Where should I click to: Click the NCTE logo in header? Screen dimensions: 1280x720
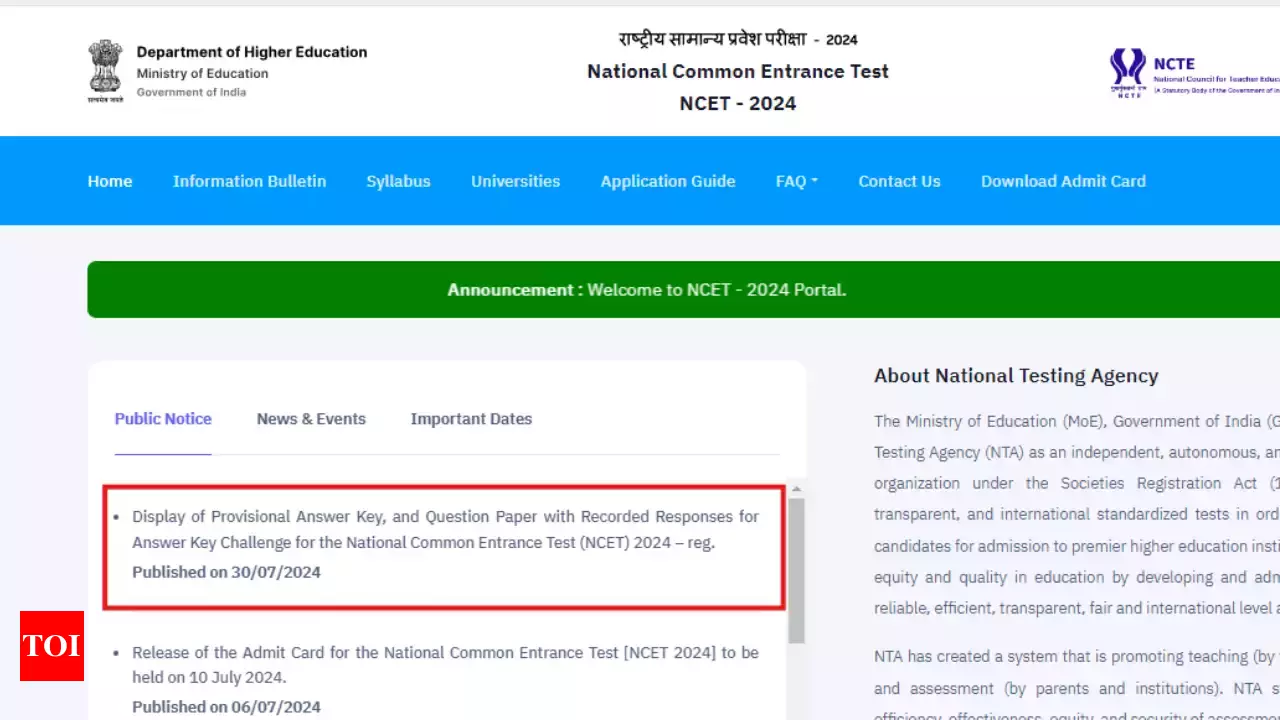pos(1194,73)
